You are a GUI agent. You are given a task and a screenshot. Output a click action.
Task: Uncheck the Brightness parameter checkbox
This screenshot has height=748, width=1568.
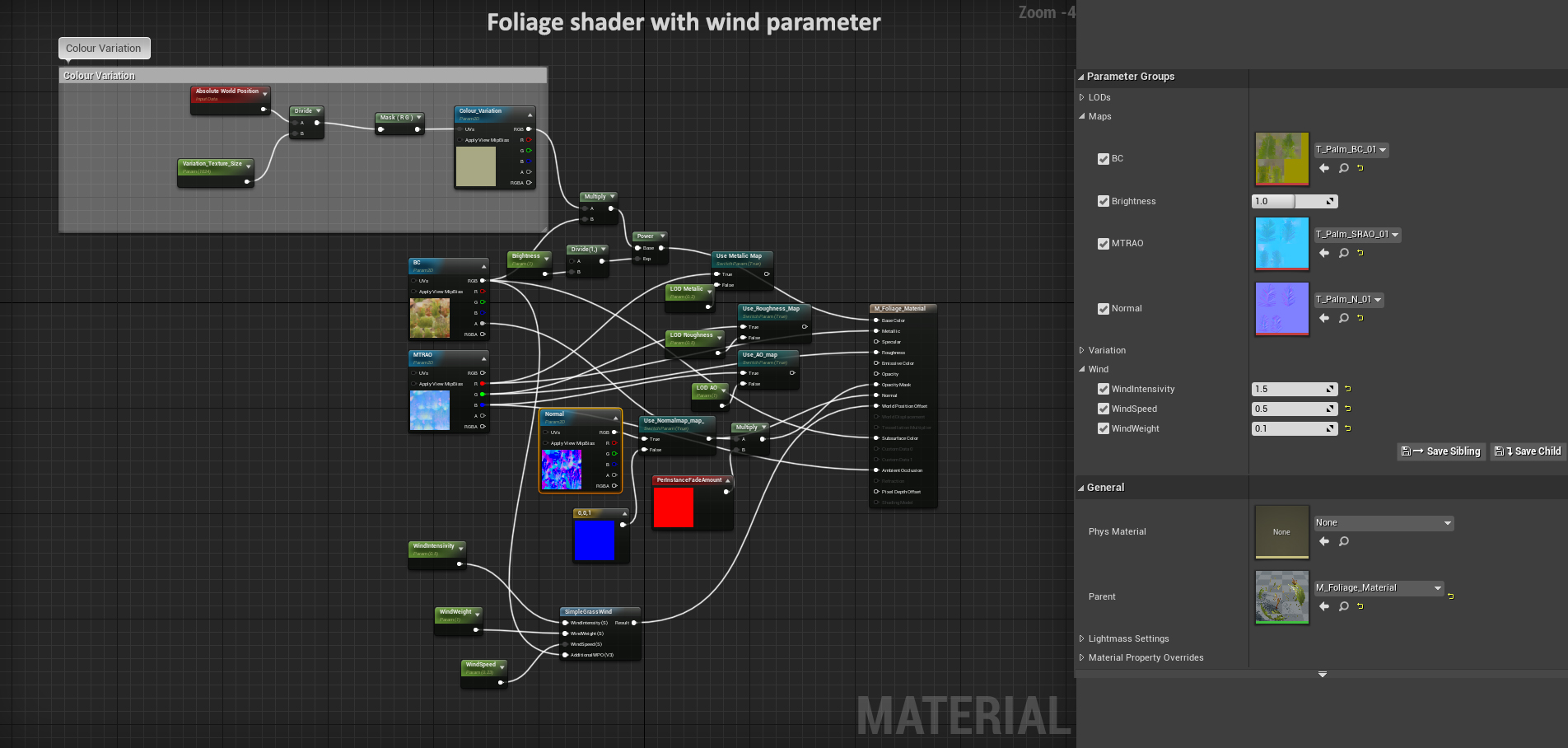[x=1104, y=201]
